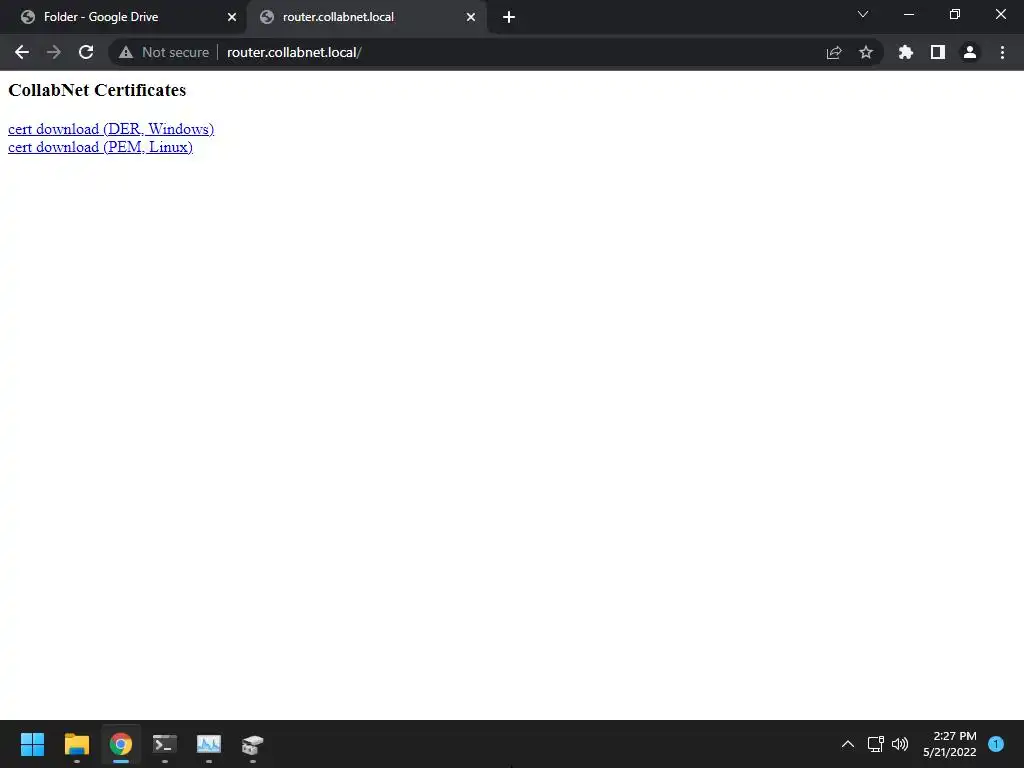Open the Extensions puzzle icon
Screen dimensions: 1024x768
(x=906, y=52)
